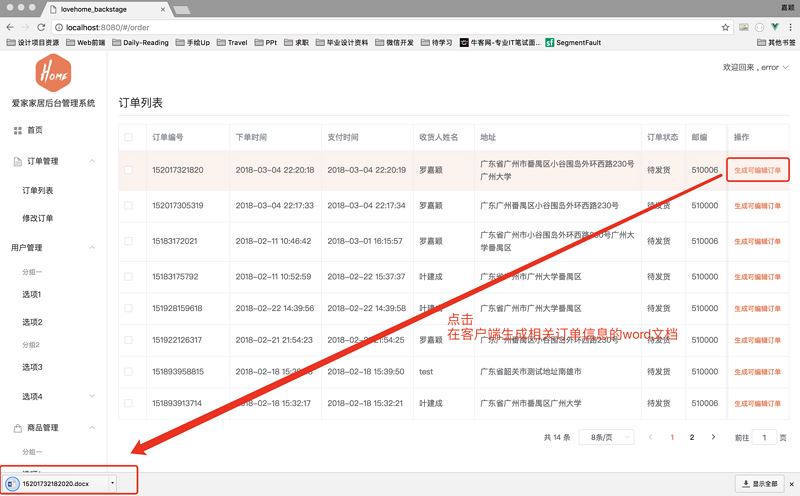Screen dimensions: 800x496
Task: Click the 支付时间 column header
Action: click(343, 137)
